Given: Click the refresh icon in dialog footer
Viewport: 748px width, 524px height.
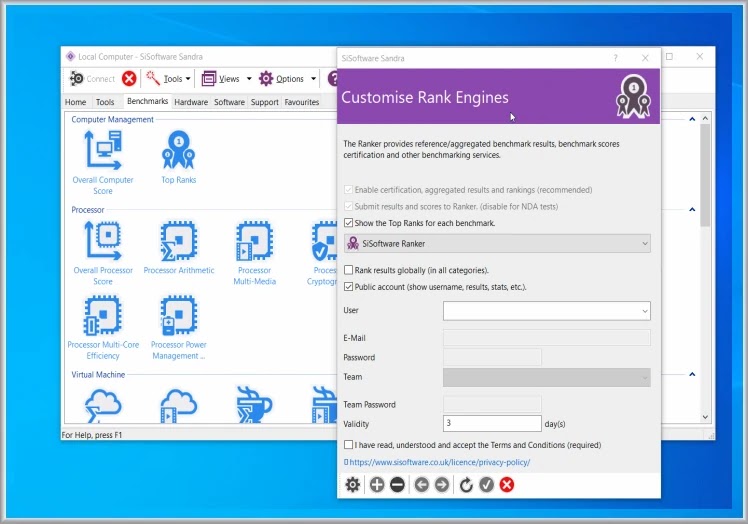Looking at the screenshot, I should pos(466,485).
